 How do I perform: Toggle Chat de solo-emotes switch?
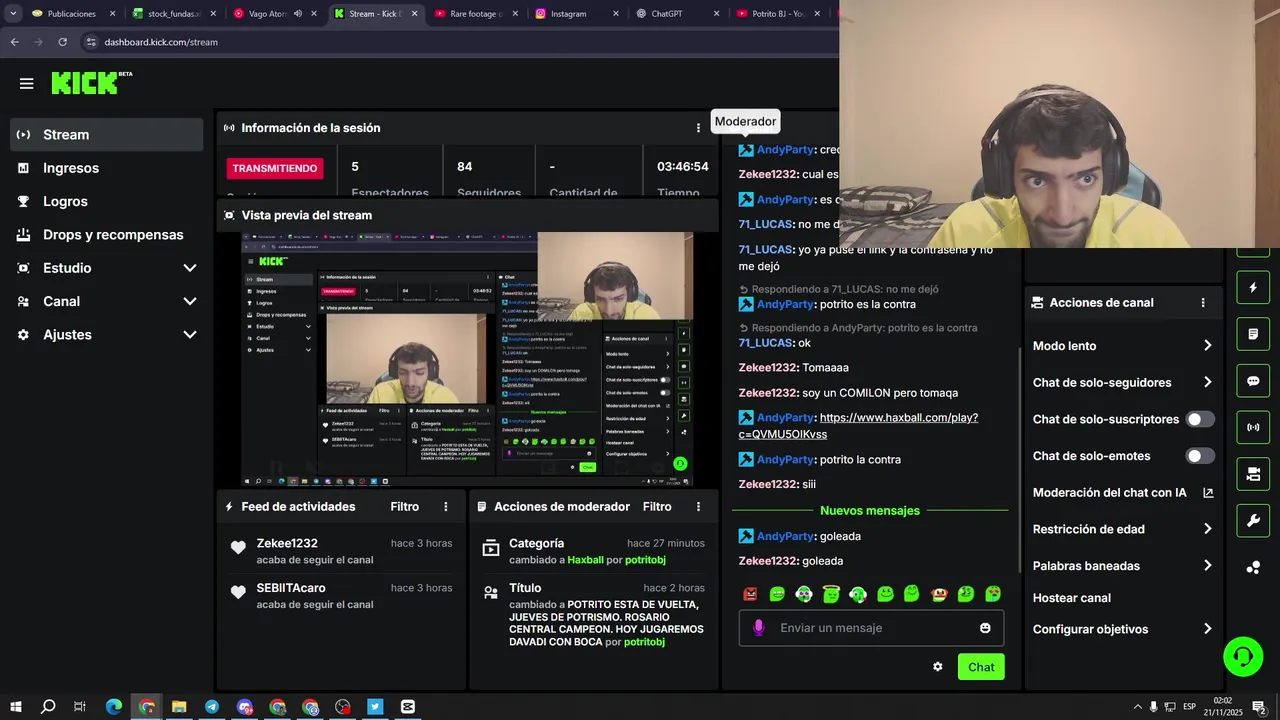(1200, 456)
